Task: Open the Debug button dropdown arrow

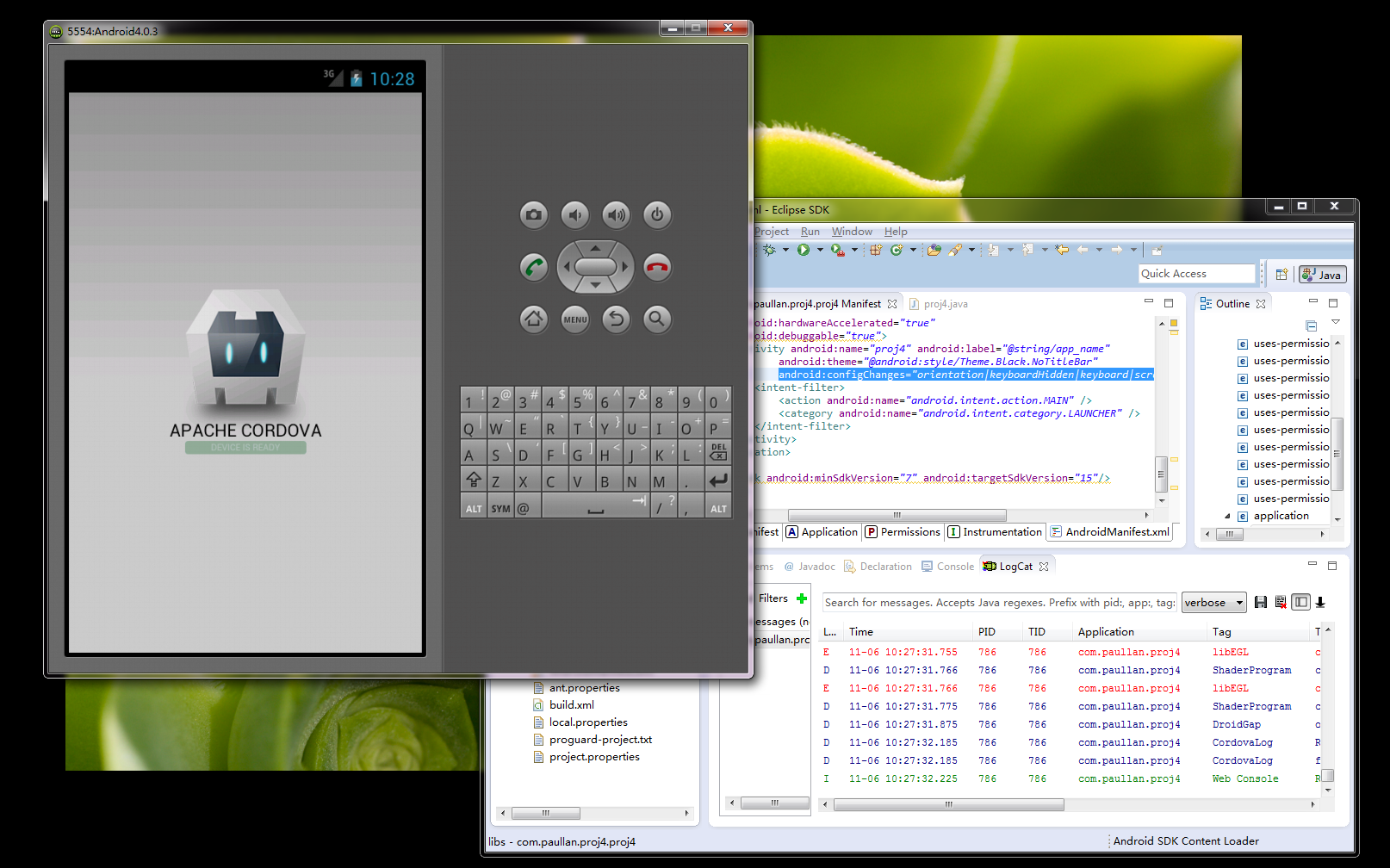Action: [785, 250]
